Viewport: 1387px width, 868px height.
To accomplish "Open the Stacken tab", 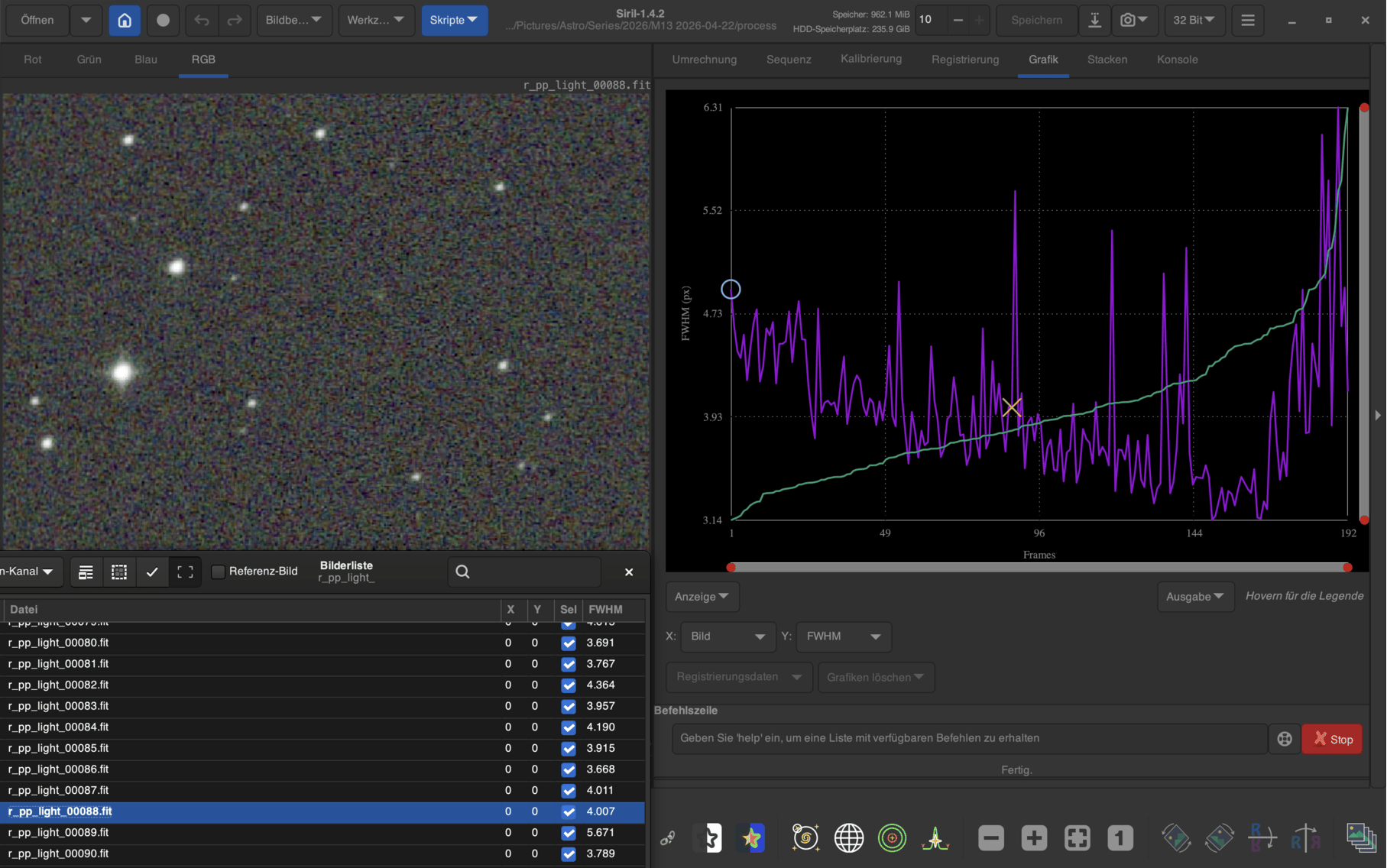I will click(x=1107, y=60).
